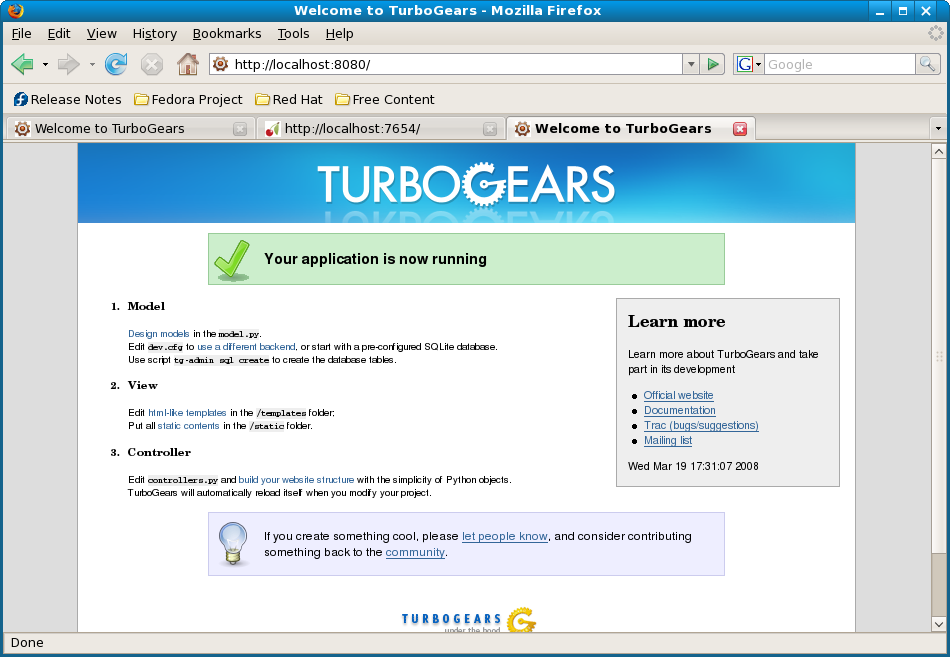Click the Done status bar text
Viewport: 950px width, 657px height.
27,642
